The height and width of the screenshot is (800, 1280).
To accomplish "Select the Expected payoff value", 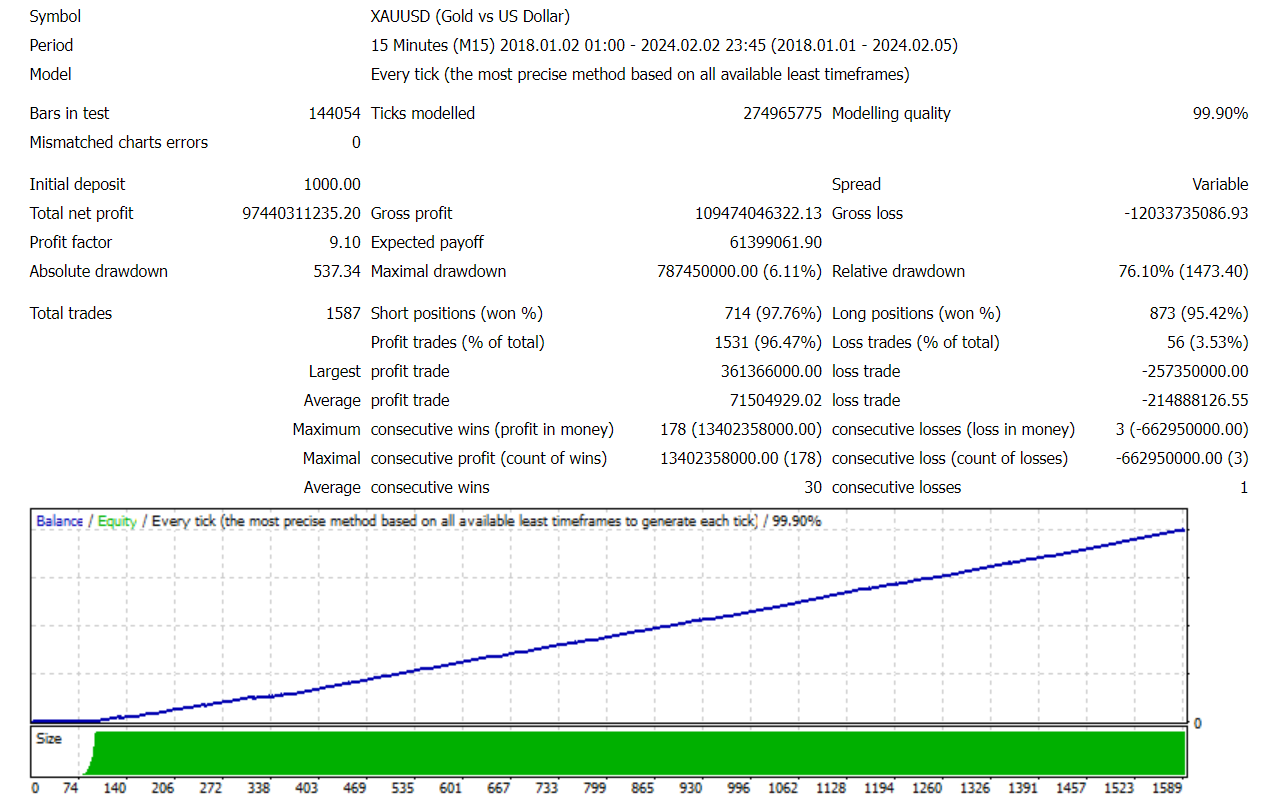I will (x=776, y=242).
